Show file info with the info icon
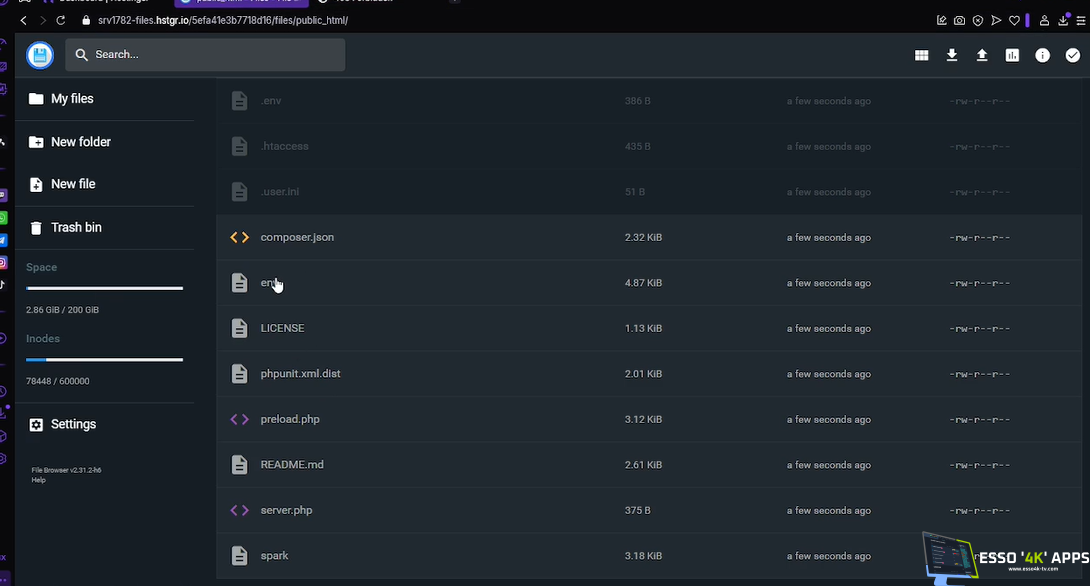1090x586 pixels. coord(1042,55)
